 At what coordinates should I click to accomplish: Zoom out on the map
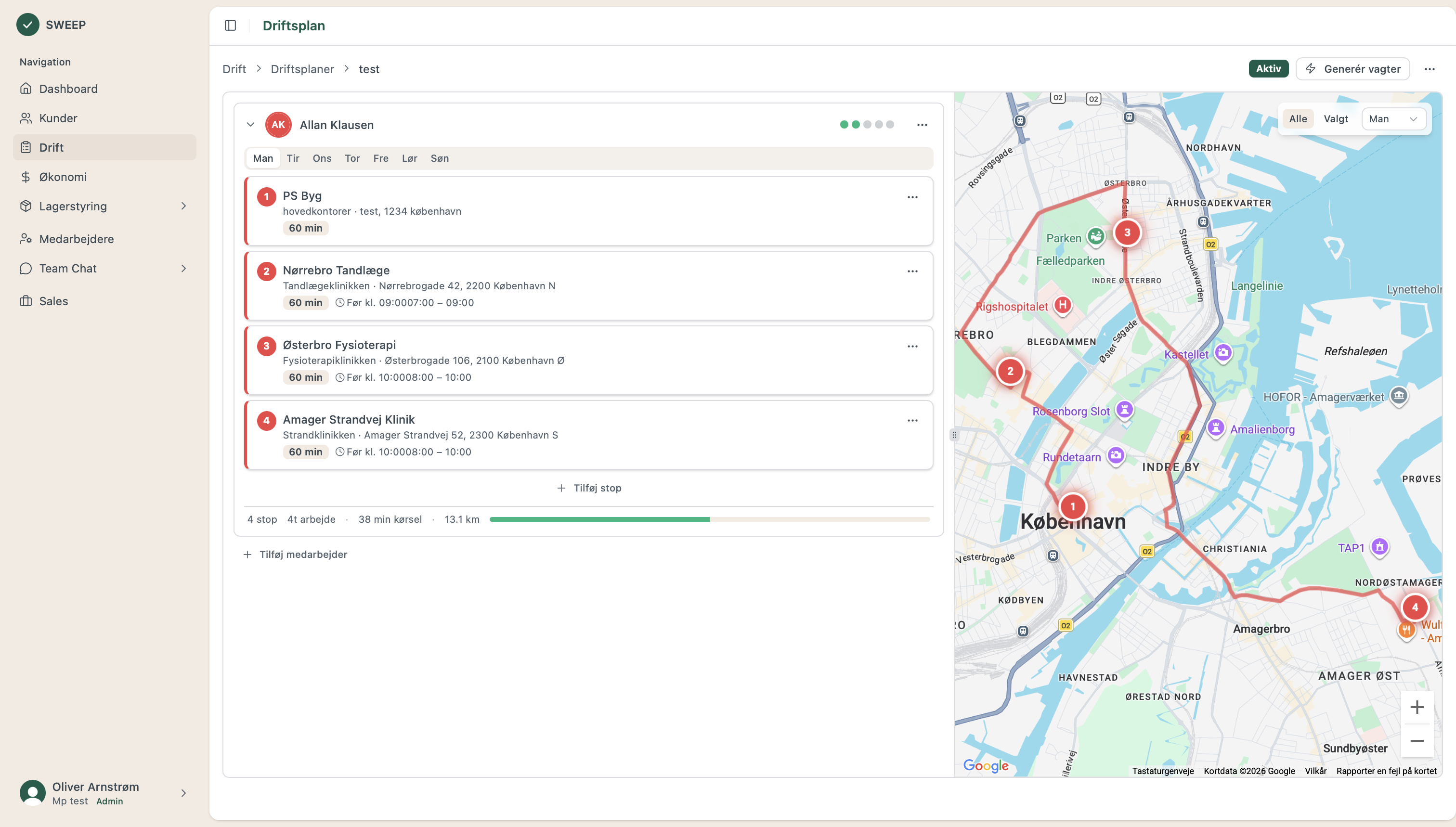1417,741
